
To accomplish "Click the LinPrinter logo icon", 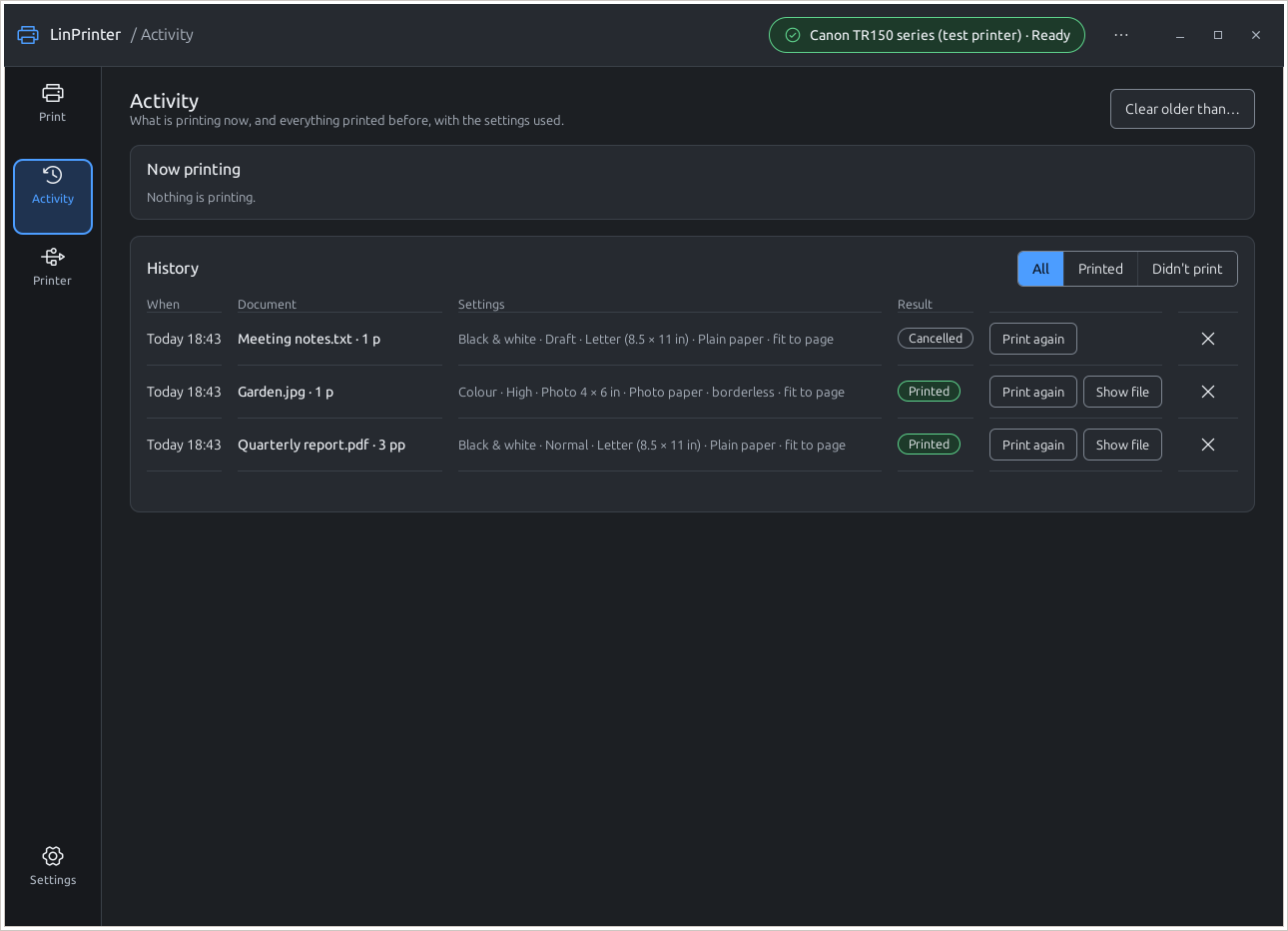I will pyautogui.click(x=28, y=35).
